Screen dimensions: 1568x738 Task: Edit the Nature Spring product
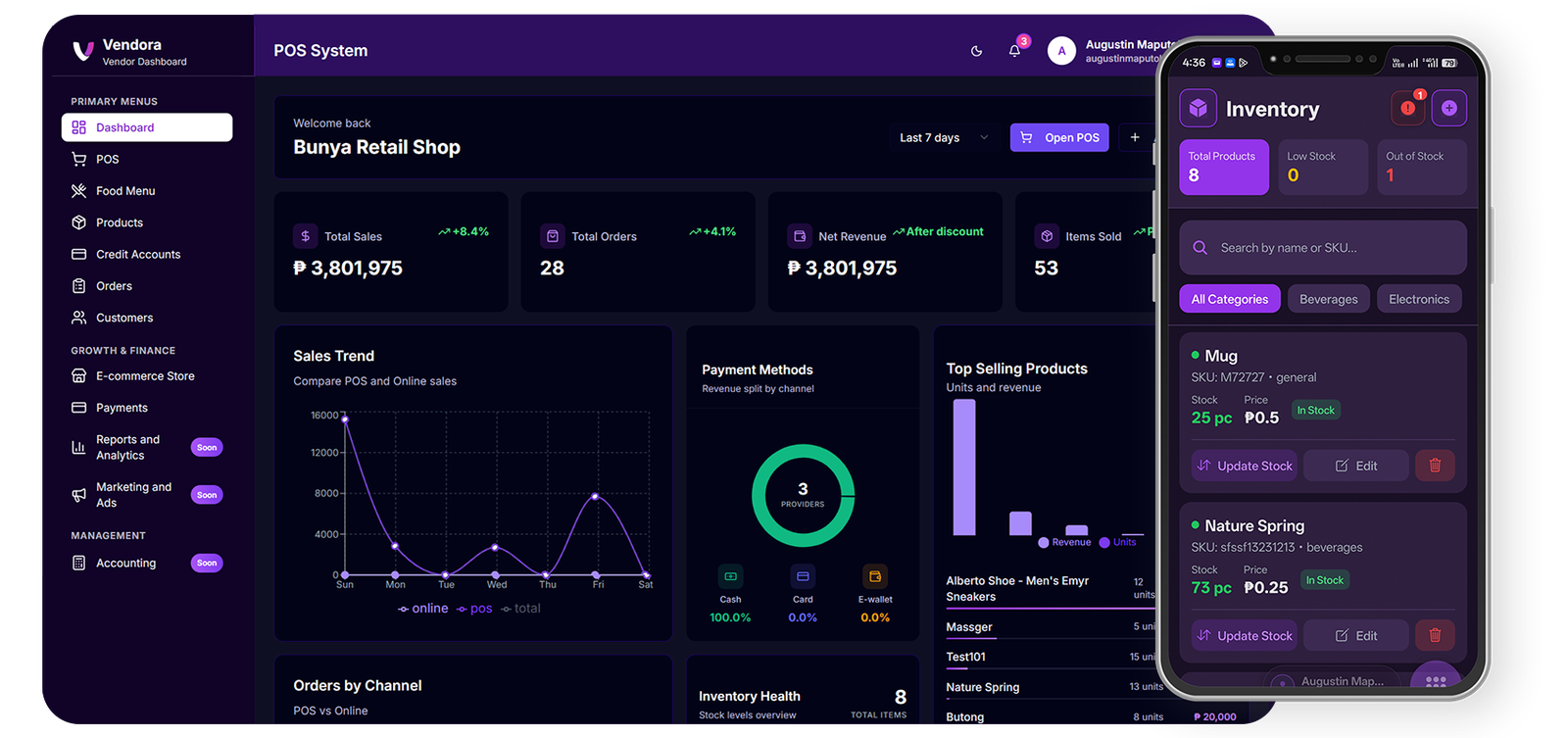click(1356, 635)
